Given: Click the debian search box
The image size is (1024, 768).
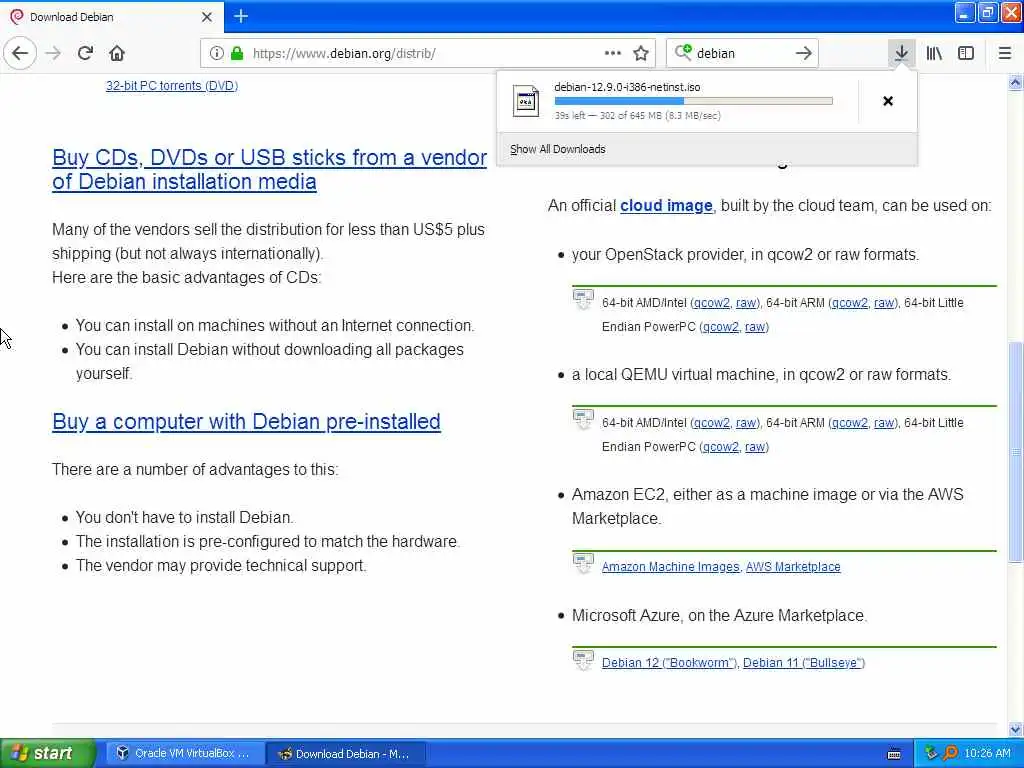Looking at the screenshot, I should (x=741, y=54).
